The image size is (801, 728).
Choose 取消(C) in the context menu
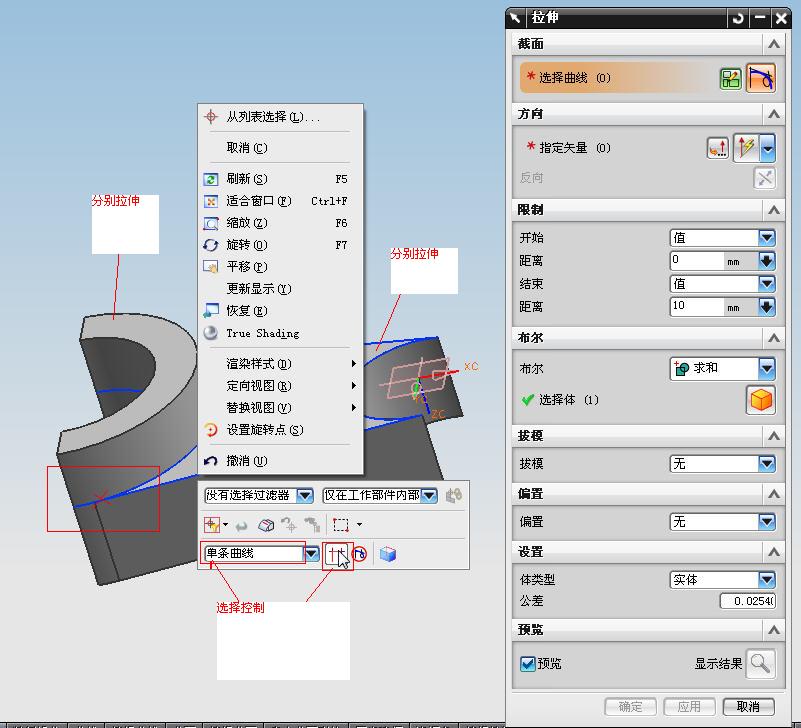click(280, 148)
